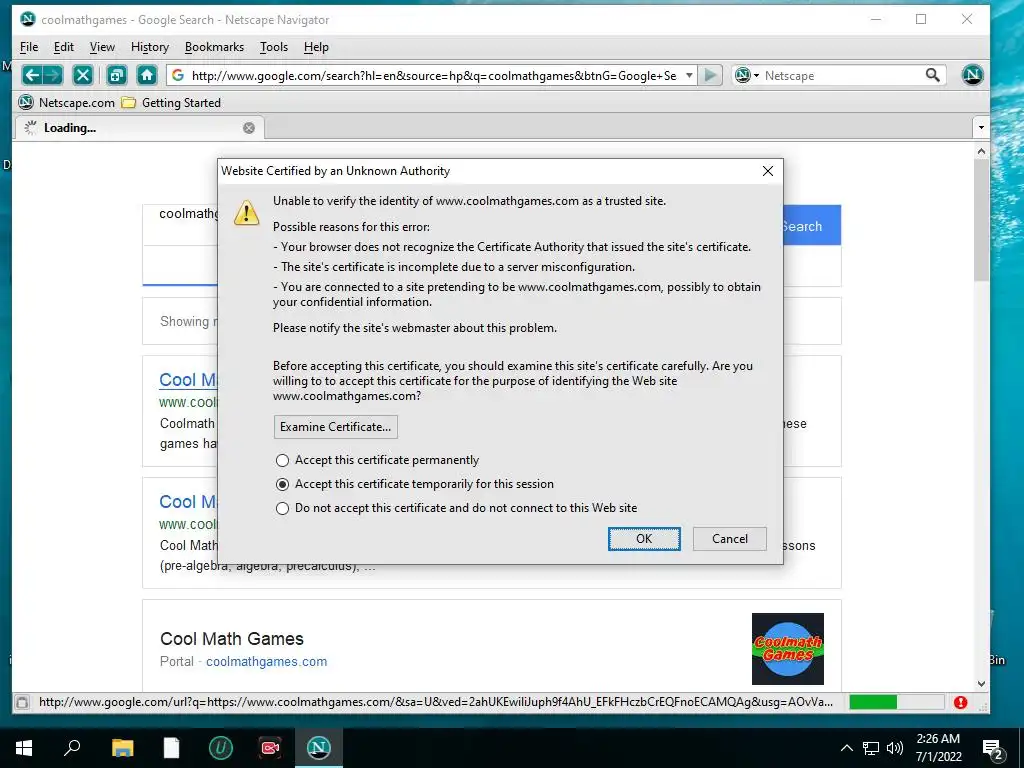Select the Loading... tab
The width and height of the screenshot is (1024, 768).
(x=139, y=128)
